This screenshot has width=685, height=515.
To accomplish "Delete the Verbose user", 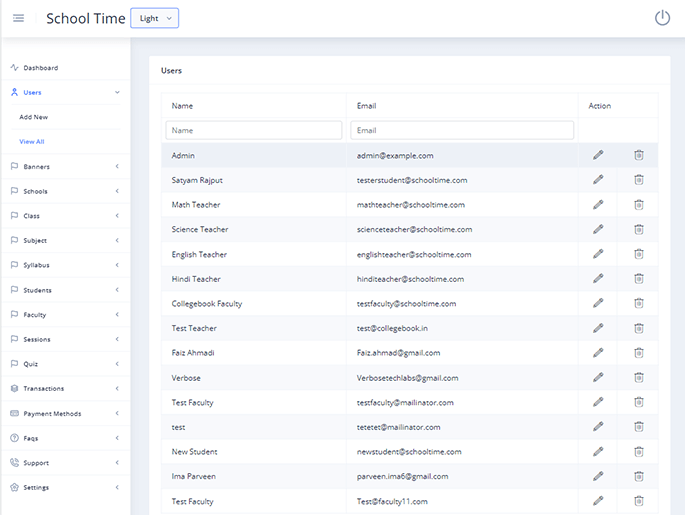I will pos(639,377).
